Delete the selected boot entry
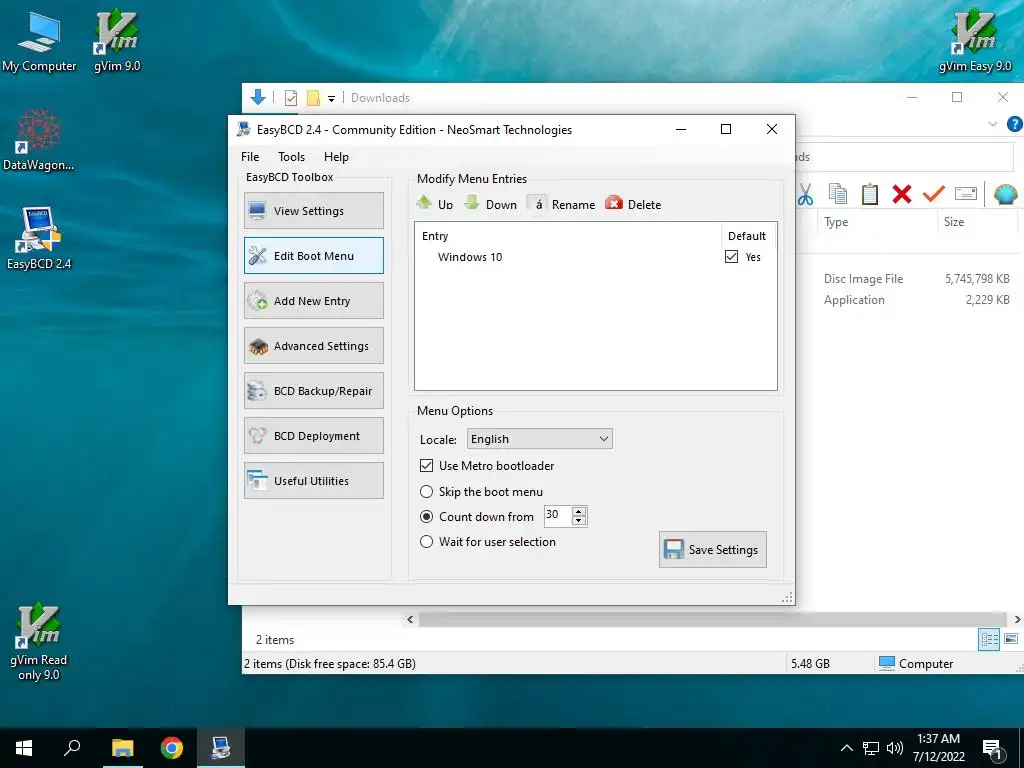The image size is (1024, 768). point(633,204)
